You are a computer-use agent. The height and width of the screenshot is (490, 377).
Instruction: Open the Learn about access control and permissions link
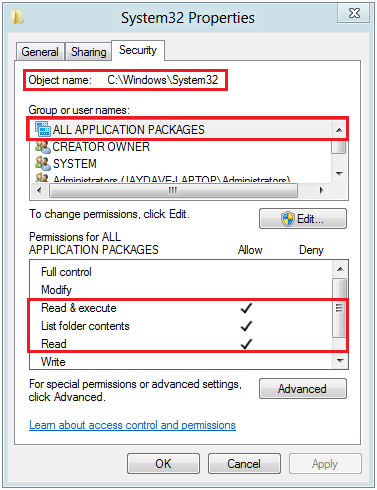click(x=132, y=425)
